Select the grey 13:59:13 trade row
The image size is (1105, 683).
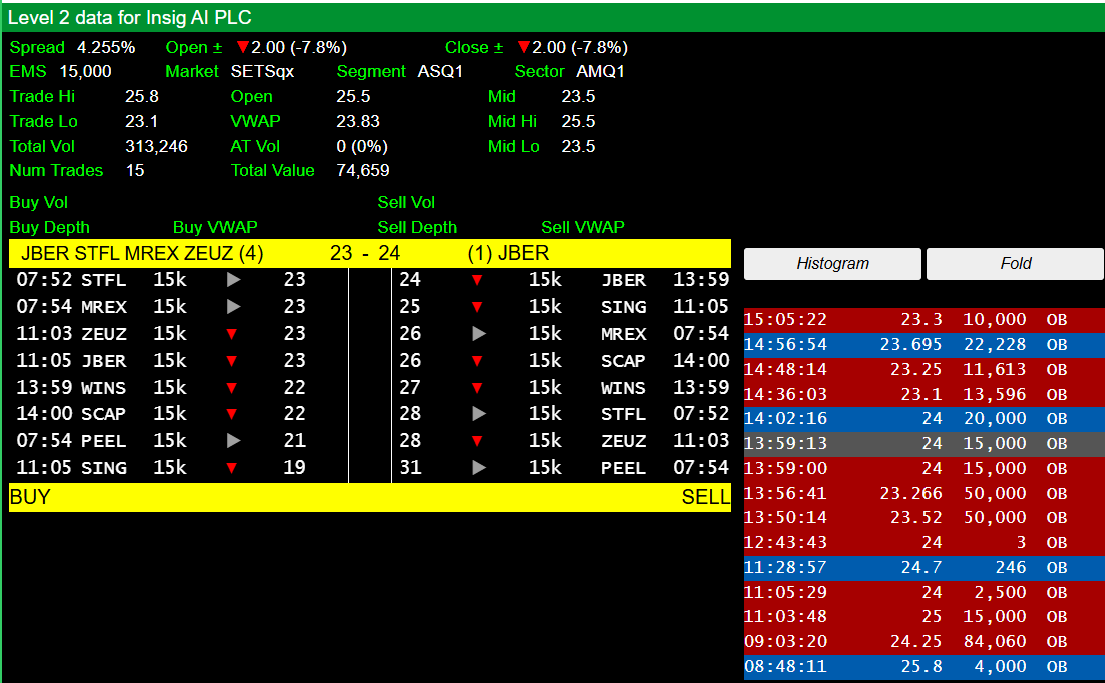click(x=924, y=443)
